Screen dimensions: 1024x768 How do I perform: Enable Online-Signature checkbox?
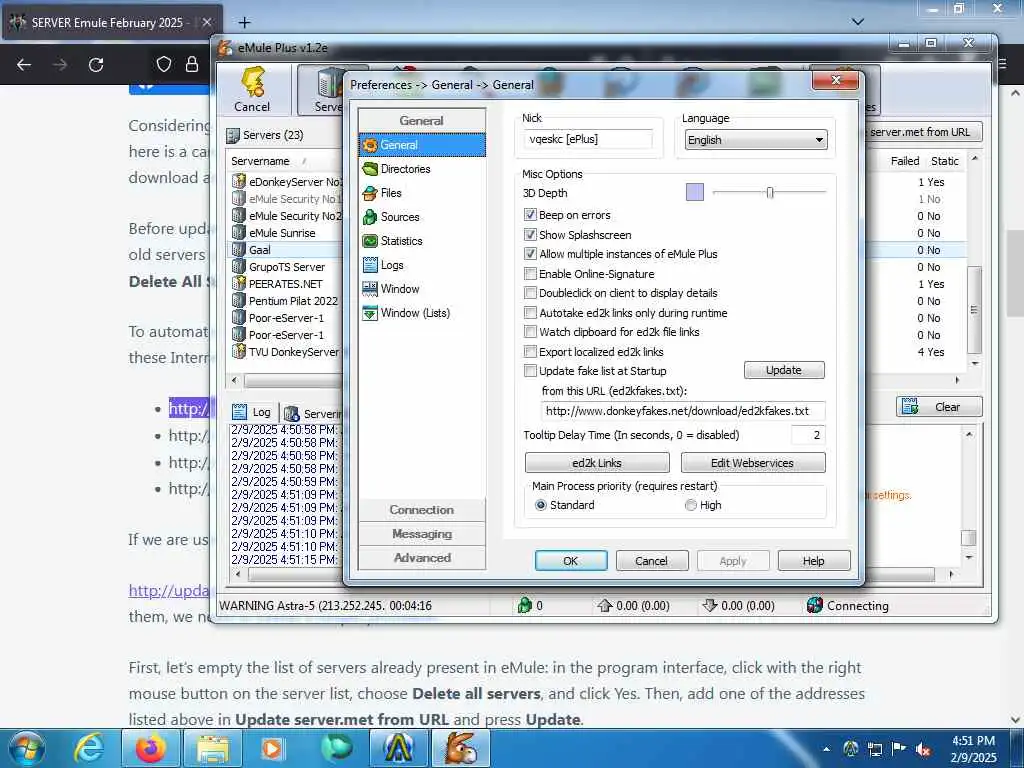pos(530,274)
